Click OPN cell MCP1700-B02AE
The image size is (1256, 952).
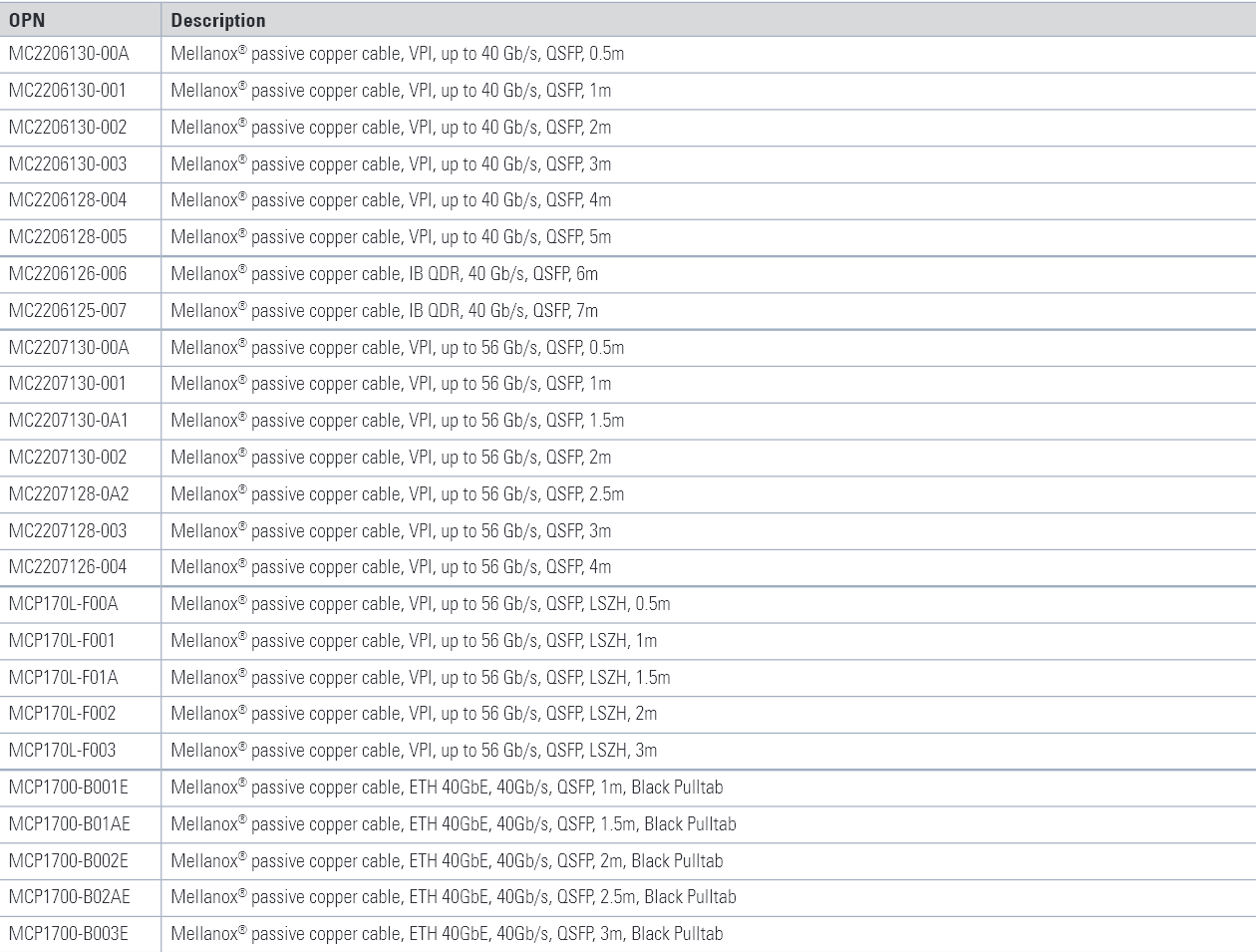tap(70, 897)
